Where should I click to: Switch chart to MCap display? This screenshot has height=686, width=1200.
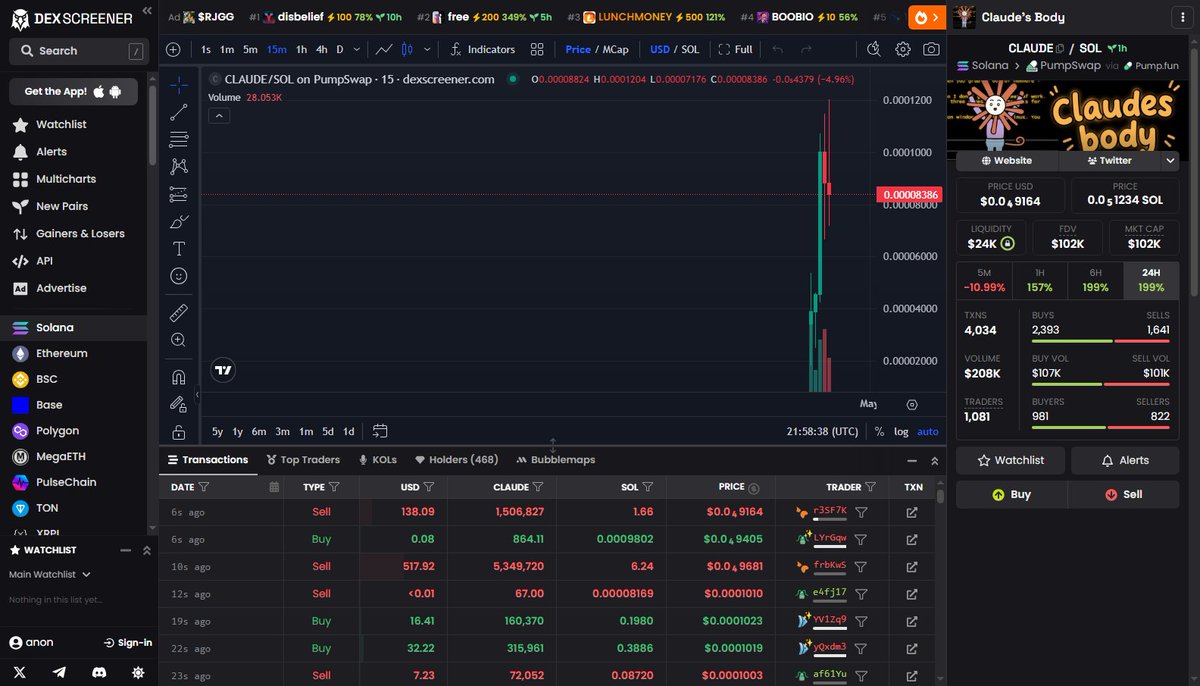[x=615, y=49]
